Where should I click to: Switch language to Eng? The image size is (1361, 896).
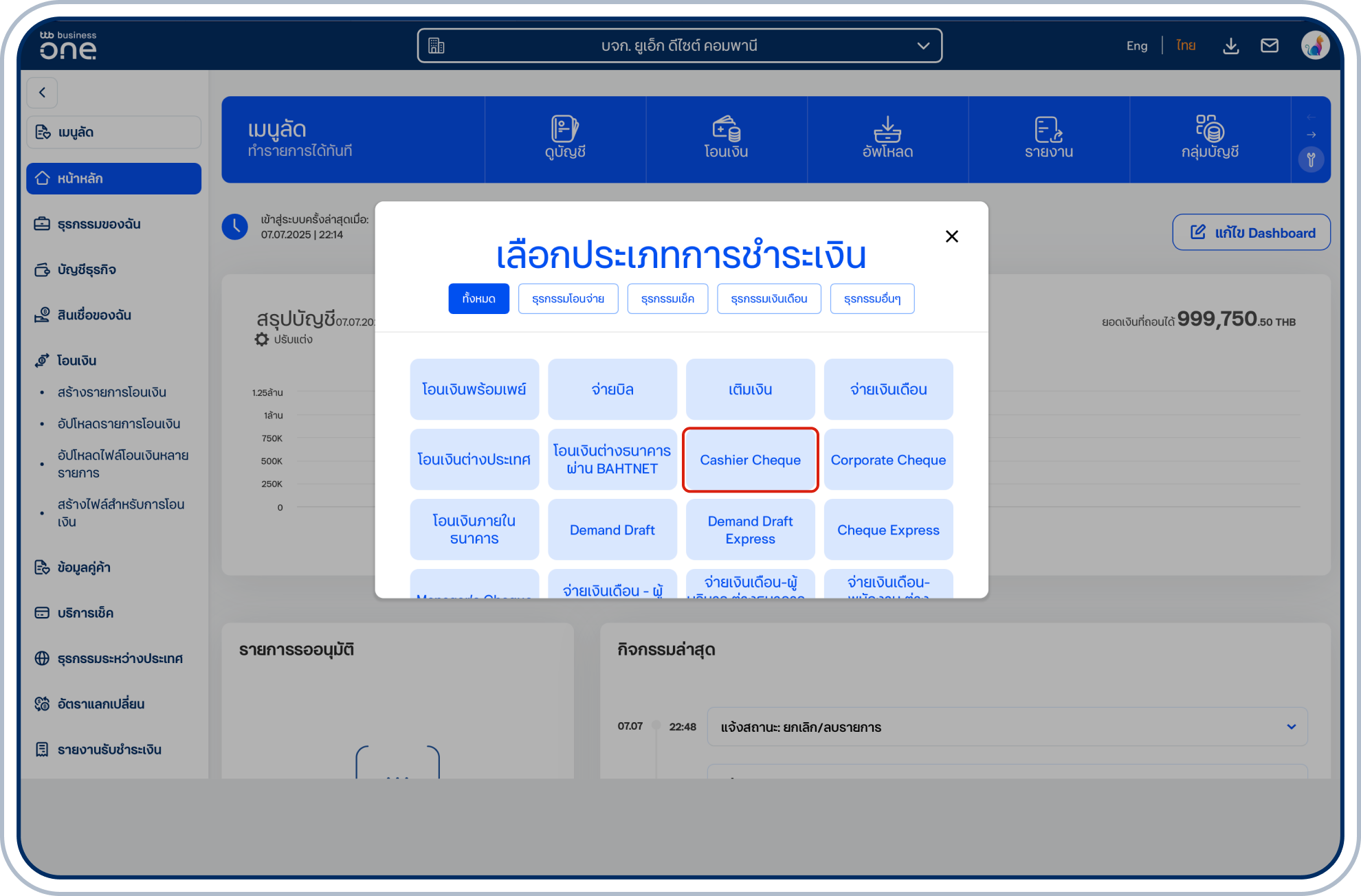coord(1136,46)
